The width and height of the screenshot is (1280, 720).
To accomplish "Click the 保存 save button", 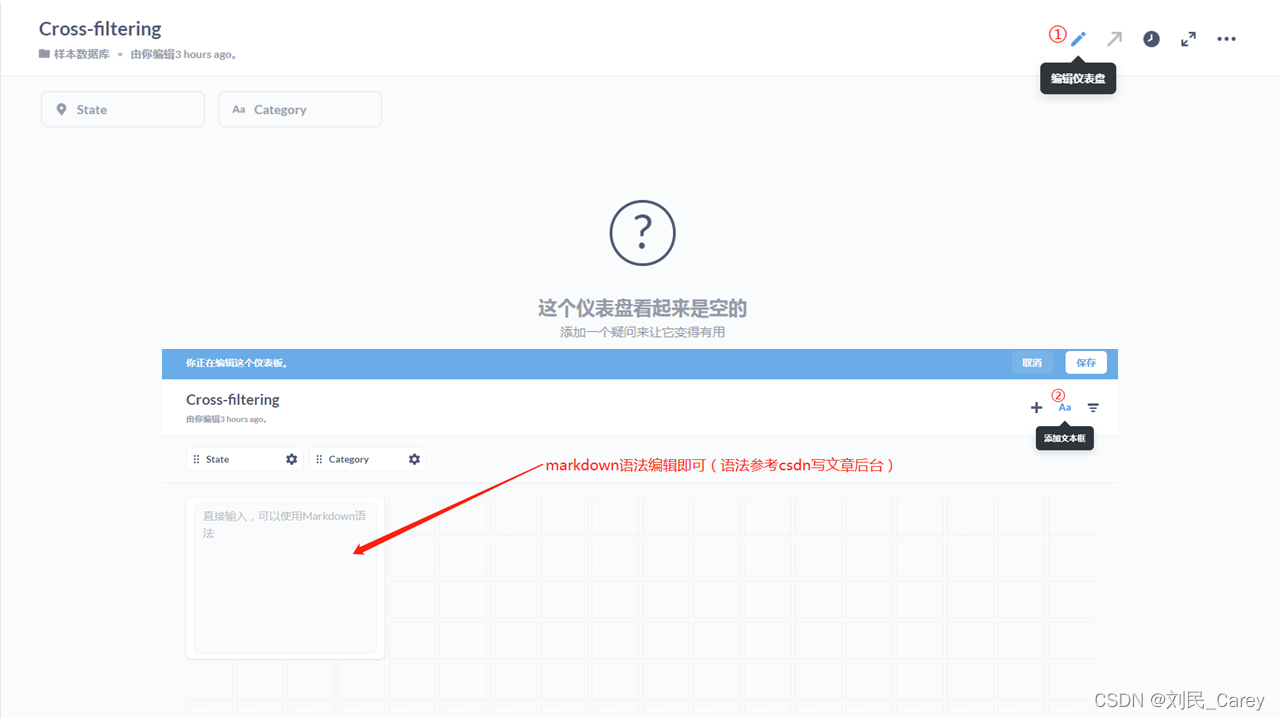I will tap(1086, 363).
